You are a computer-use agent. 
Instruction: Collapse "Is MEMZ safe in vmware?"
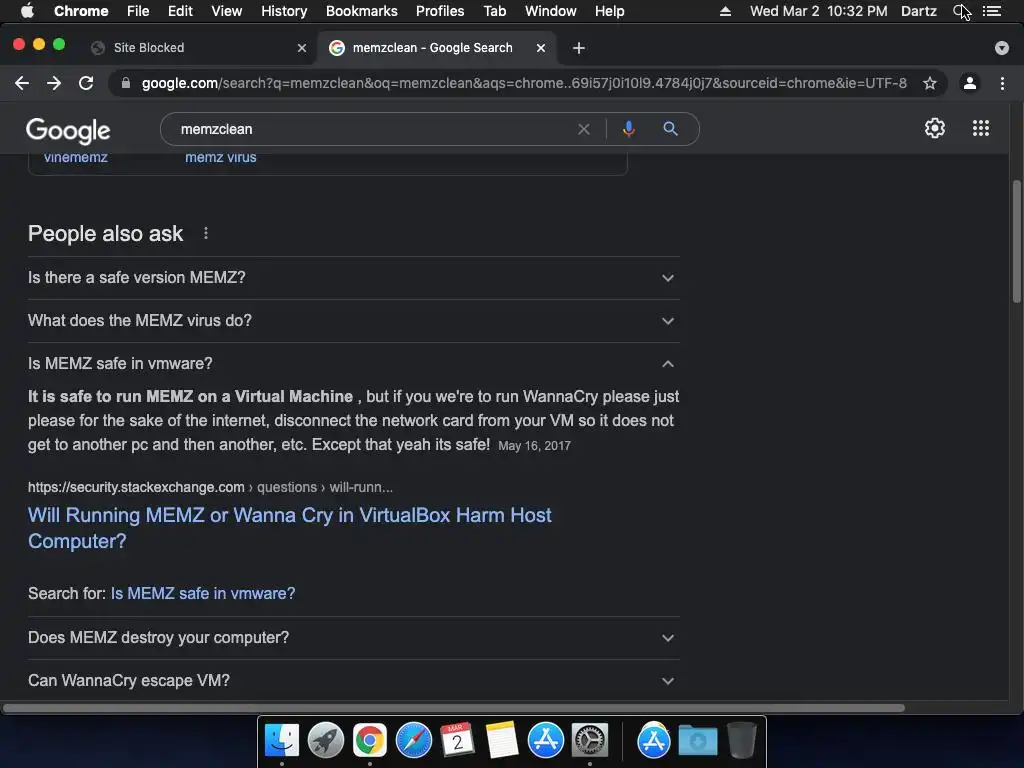coord(353,363)
